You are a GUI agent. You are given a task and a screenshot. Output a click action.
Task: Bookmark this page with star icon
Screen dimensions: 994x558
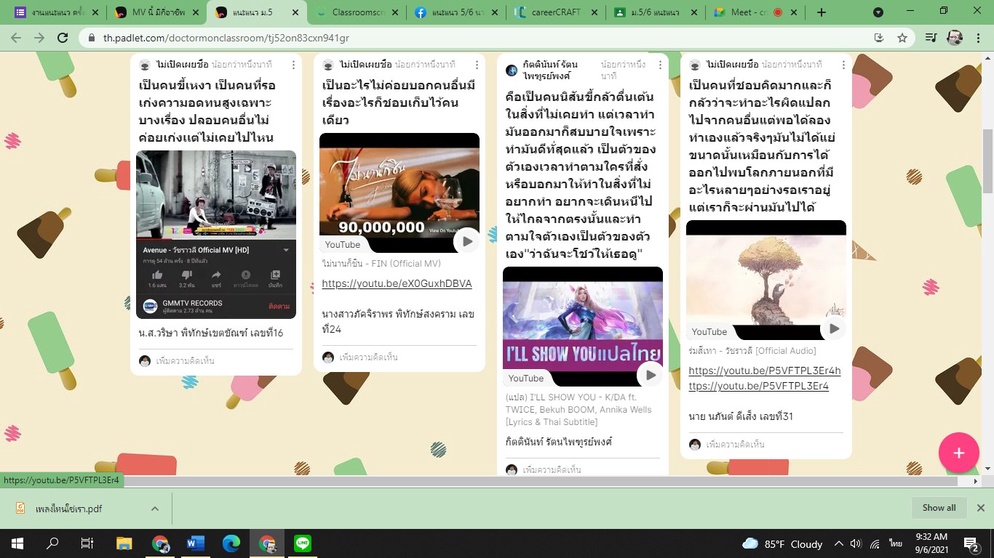click(902, 38)
